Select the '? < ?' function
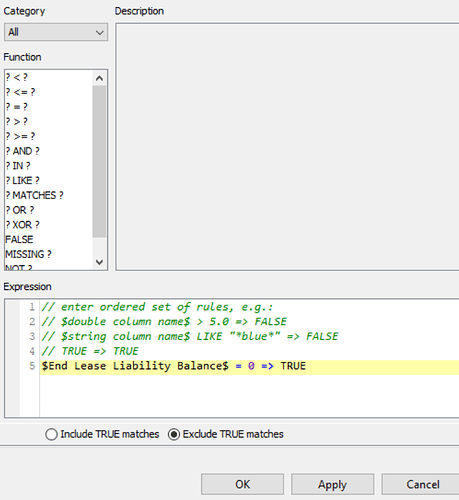This screenshot has width=459, height=500. tap(49, 77)
